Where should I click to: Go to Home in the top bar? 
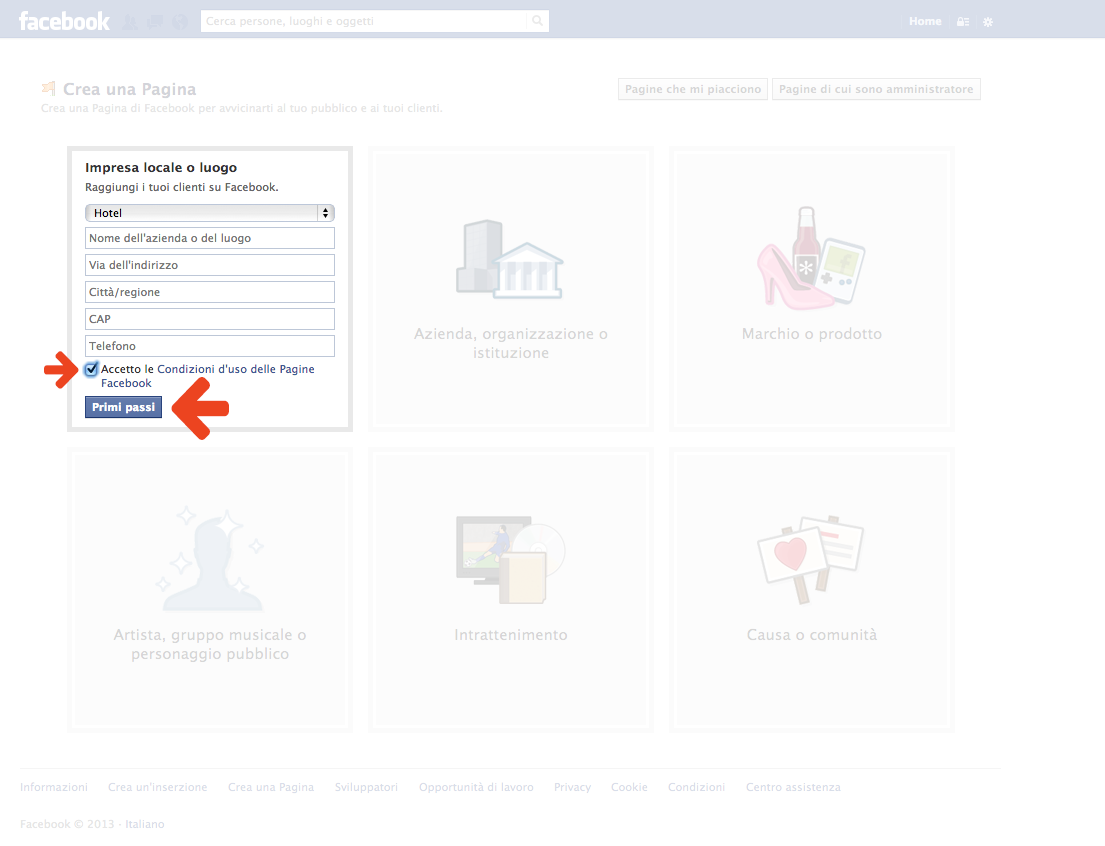(x=925, y=22)
